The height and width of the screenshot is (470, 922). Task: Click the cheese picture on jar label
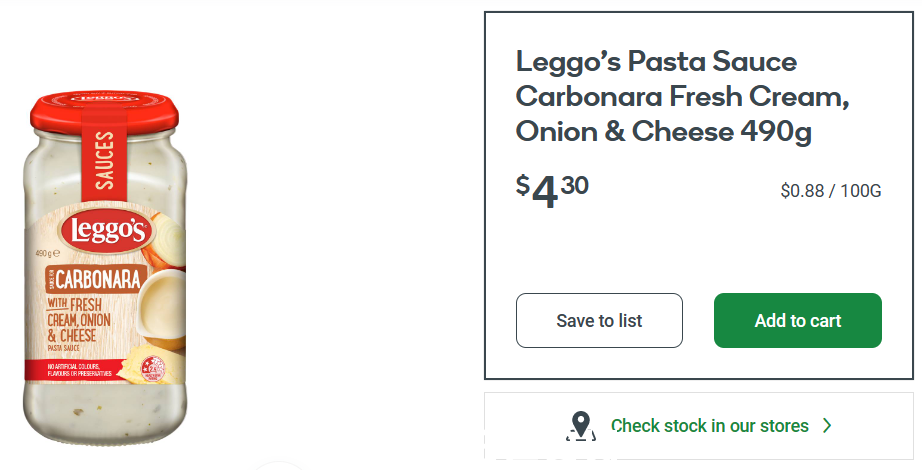pyautogui.click(x=153, y=364)
